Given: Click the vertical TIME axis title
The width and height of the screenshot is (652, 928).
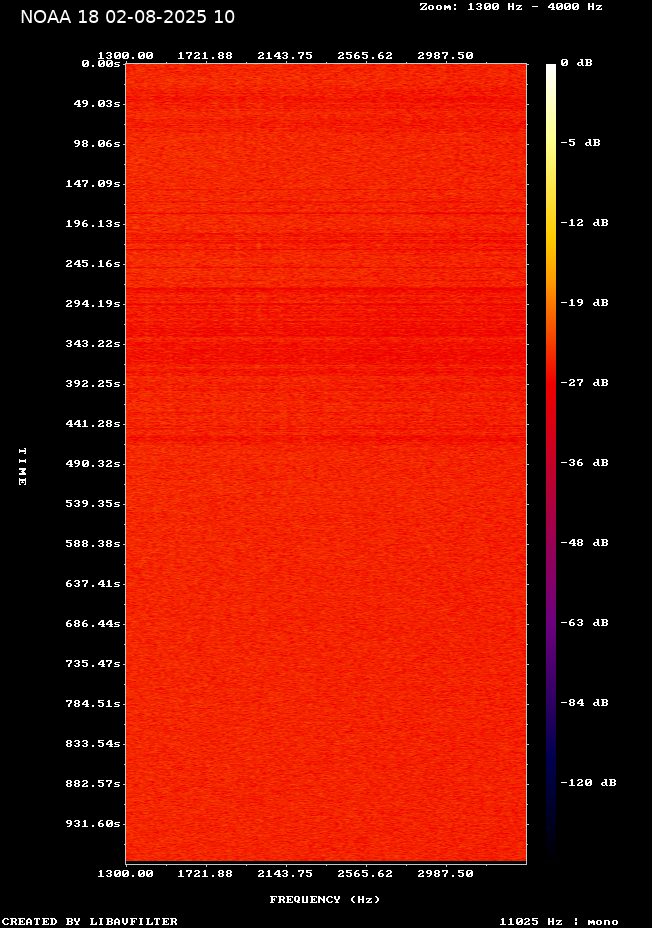Looking at the screenshot, I should point(22,466).
